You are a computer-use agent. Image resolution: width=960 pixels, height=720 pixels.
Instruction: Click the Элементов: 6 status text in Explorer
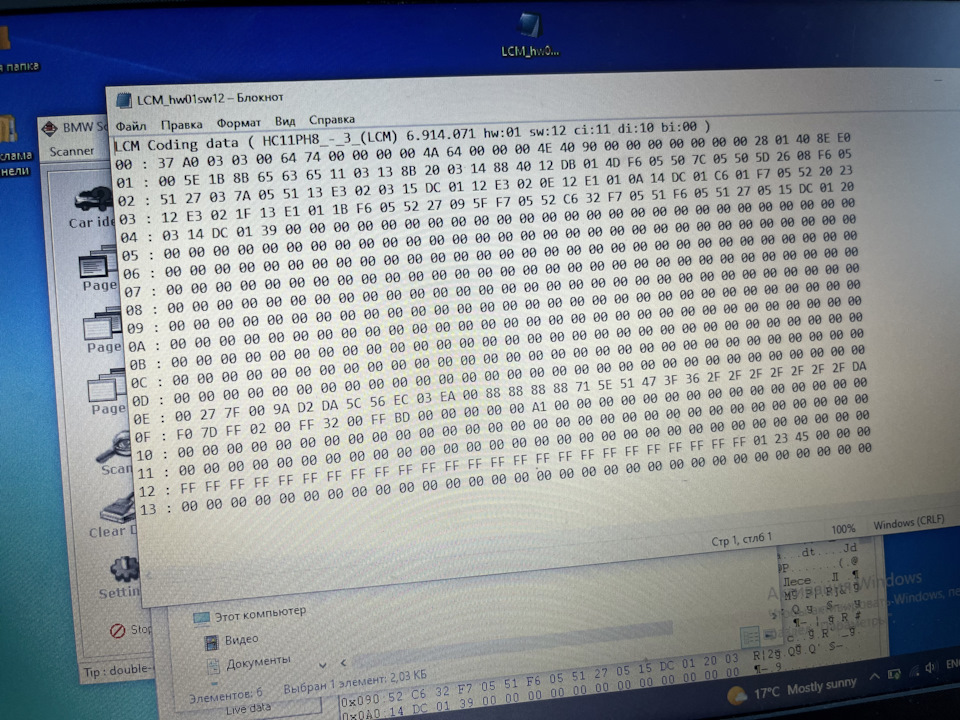click(225, 695)
